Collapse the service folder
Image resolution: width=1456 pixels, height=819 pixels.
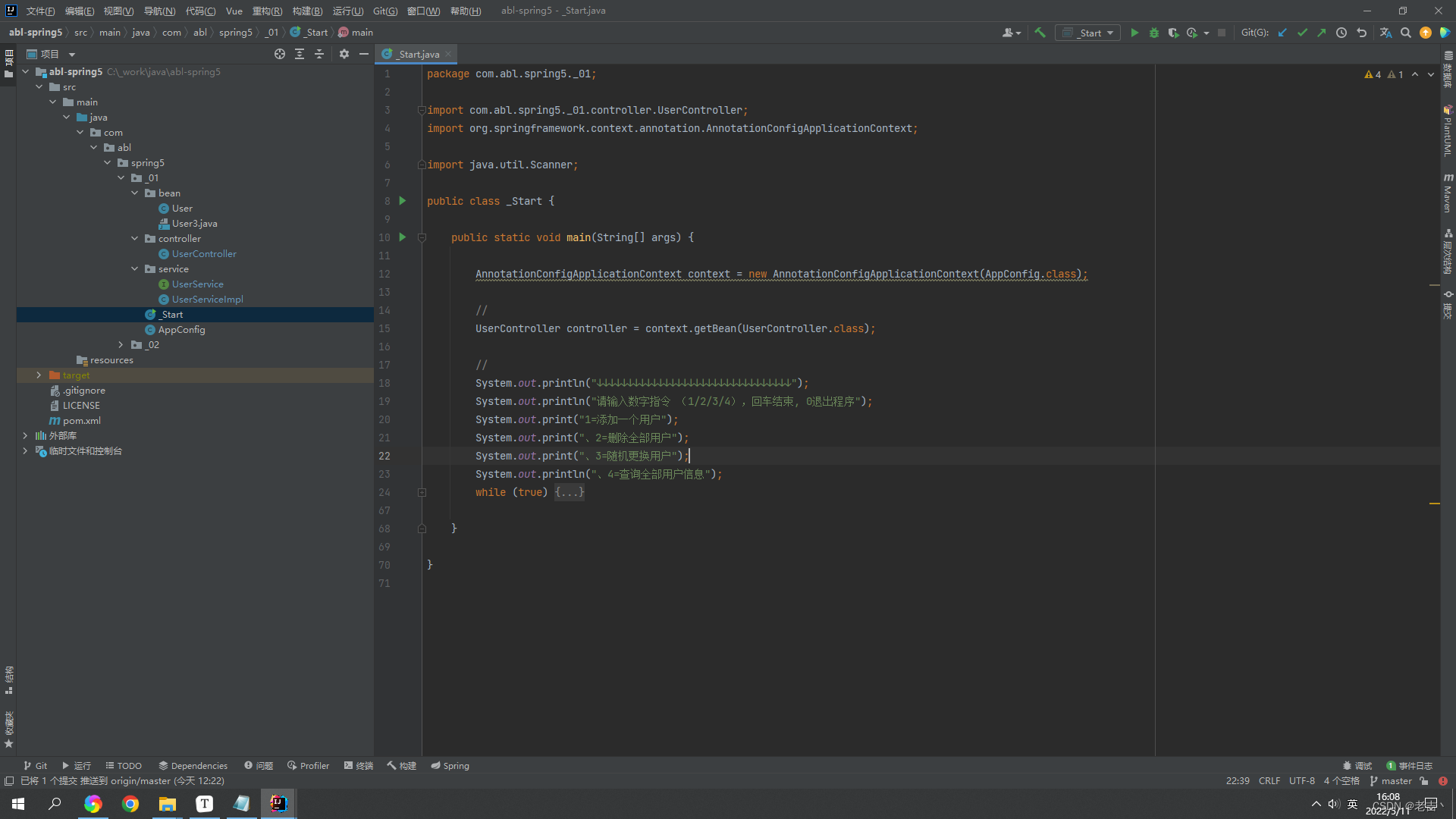pos(135,269)
